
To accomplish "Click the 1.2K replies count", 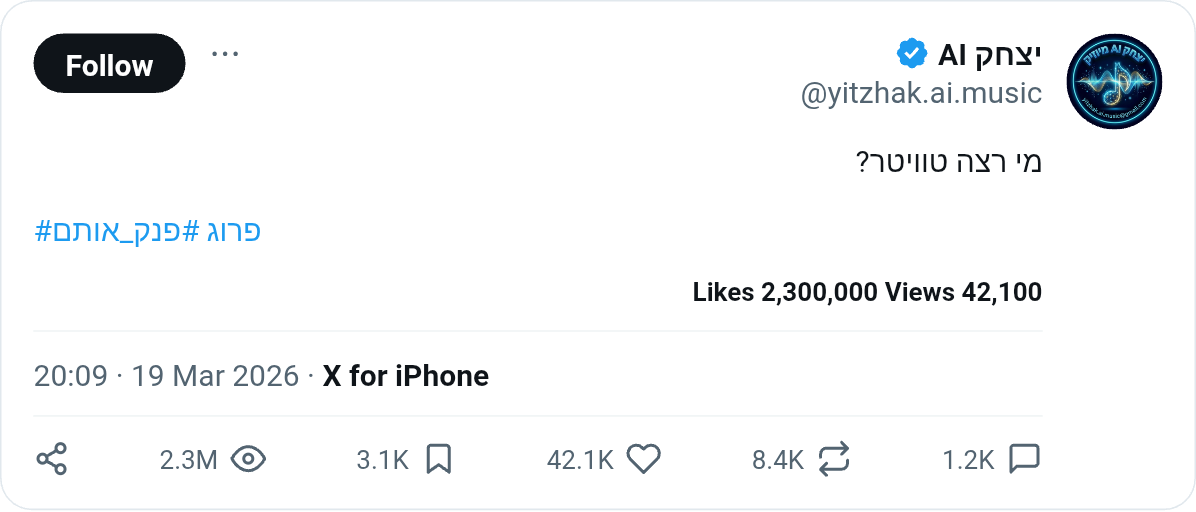I will [x=968, y=460].
